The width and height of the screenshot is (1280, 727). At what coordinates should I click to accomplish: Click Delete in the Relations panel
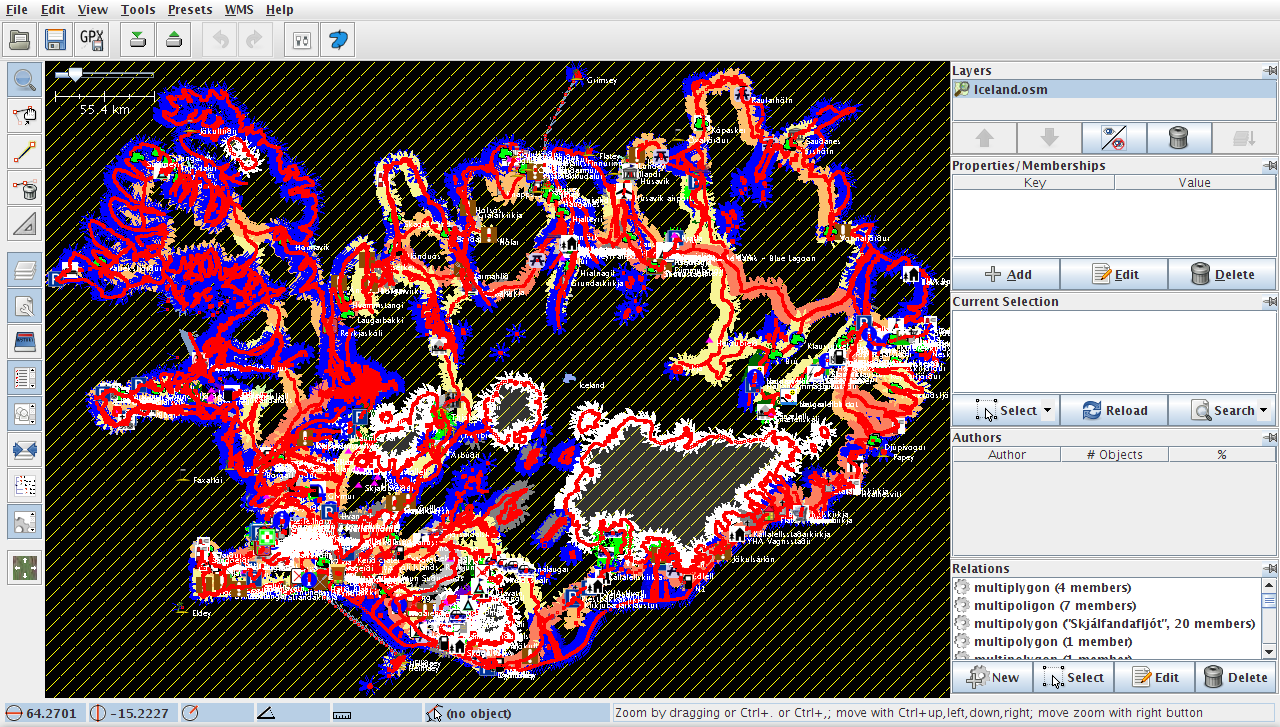pyautogui.click(x=1236, y=677)
